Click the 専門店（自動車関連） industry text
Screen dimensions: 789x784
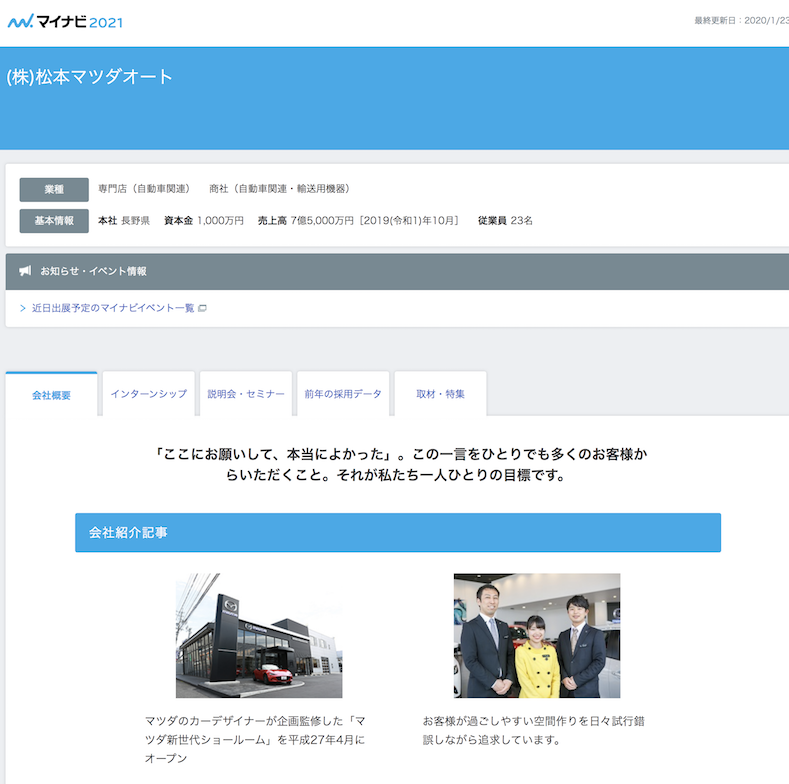(144, 189)
